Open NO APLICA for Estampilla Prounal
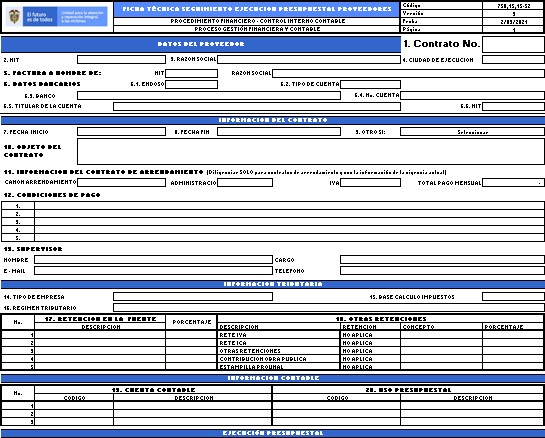Viewport: 545px width, 438px height. tap(371, 366)
